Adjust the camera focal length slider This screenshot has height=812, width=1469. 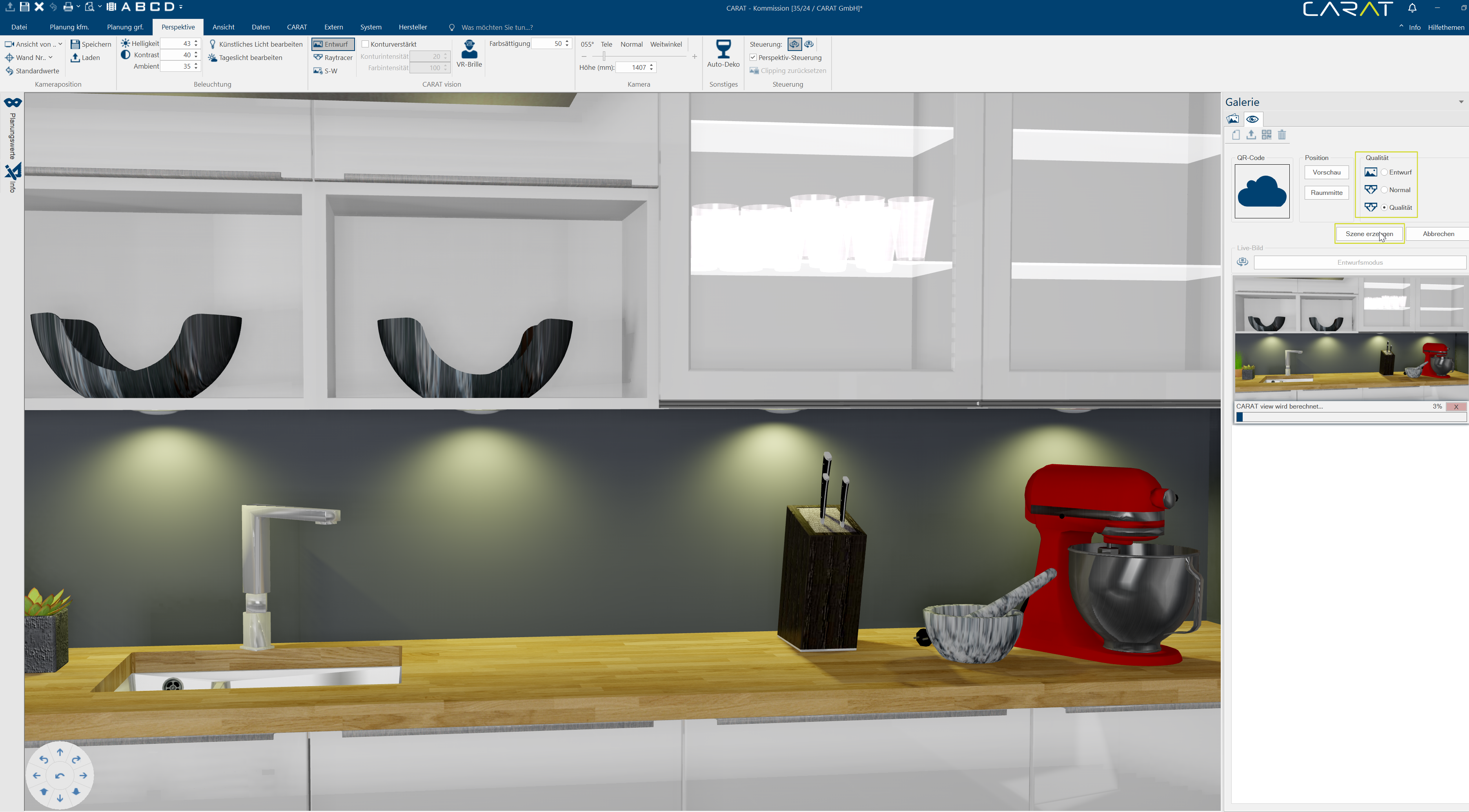604,56
